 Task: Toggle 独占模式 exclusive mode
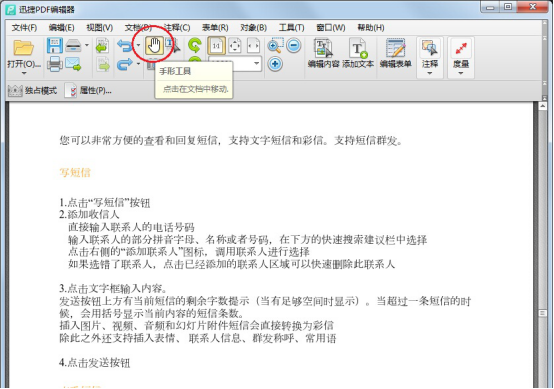pyautogui.click(x=32, y=91)
